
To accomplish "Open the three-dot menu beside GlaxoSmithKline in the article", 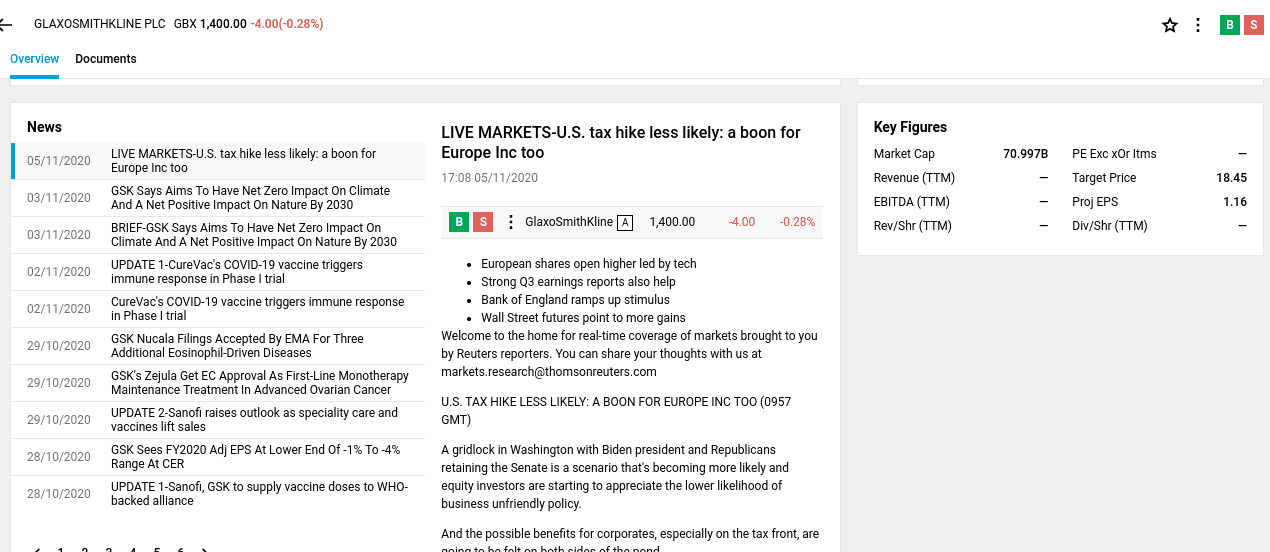I will point(510,222).
